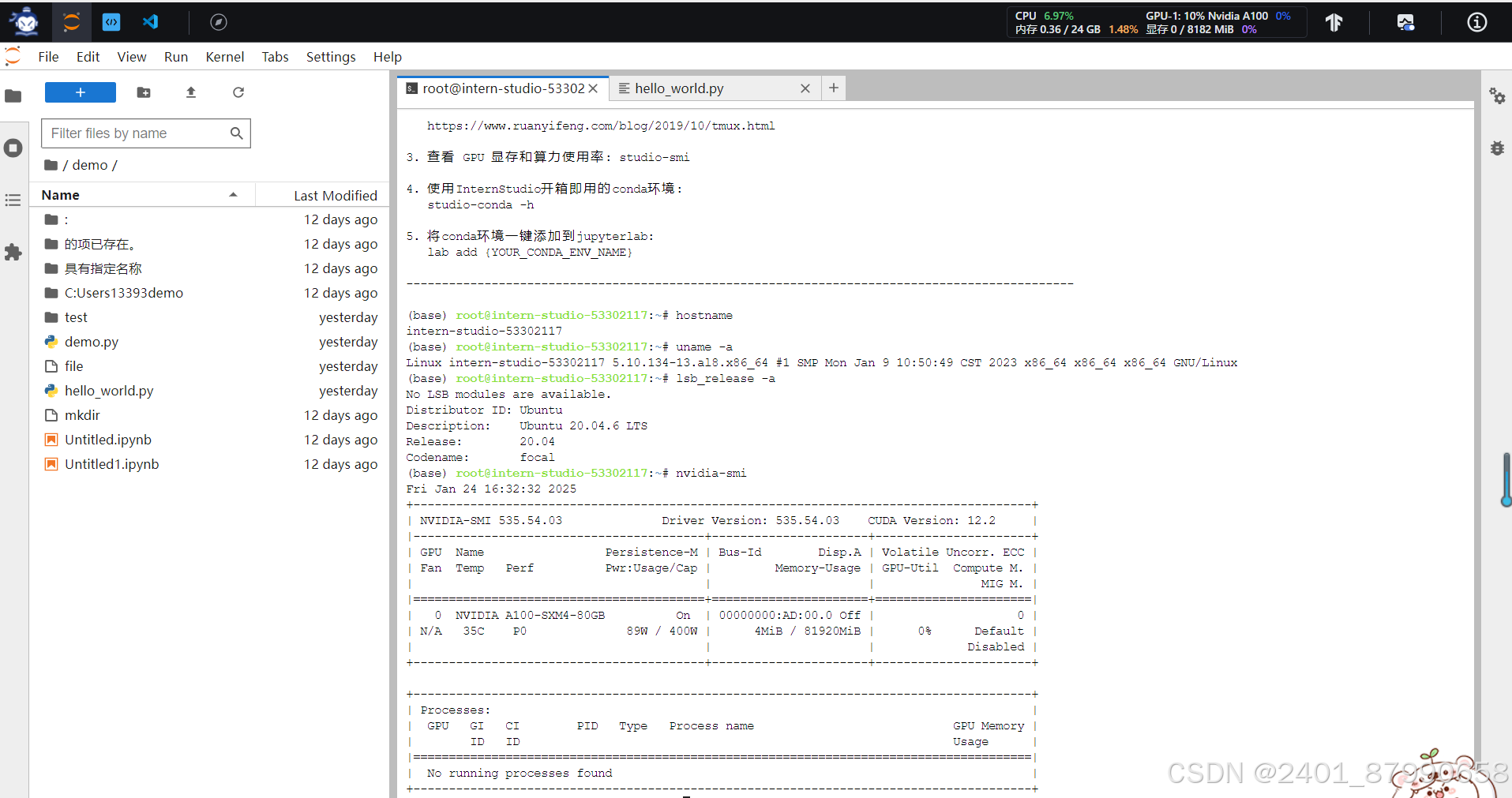Select the folder 的项已存在。
This screenshot has height=798, width=1512.
tap(210, 244)
